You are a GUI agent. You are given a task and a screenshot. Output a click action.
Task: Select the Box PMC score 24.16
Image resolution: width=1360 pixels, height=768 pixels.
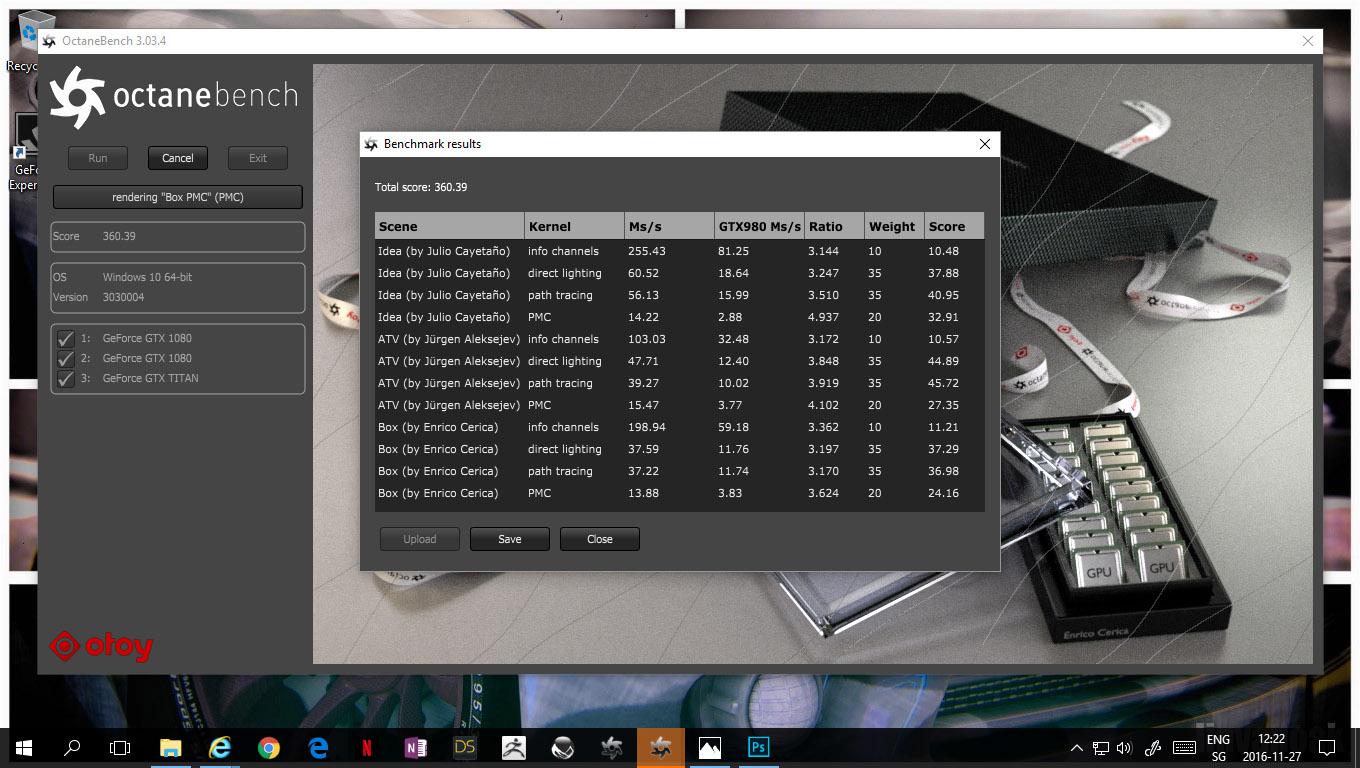(943, 493)
